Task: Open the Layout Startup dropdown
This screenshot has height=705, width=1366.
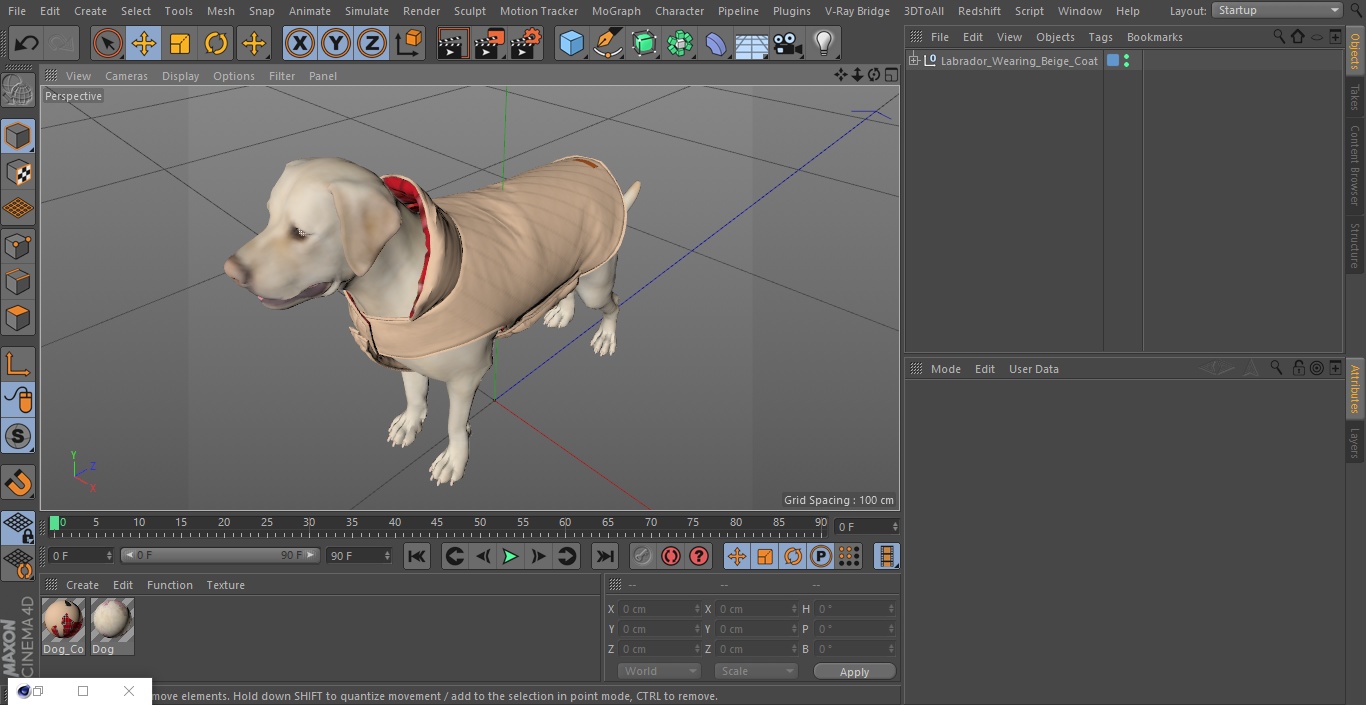Action: tap(1277, 10)
